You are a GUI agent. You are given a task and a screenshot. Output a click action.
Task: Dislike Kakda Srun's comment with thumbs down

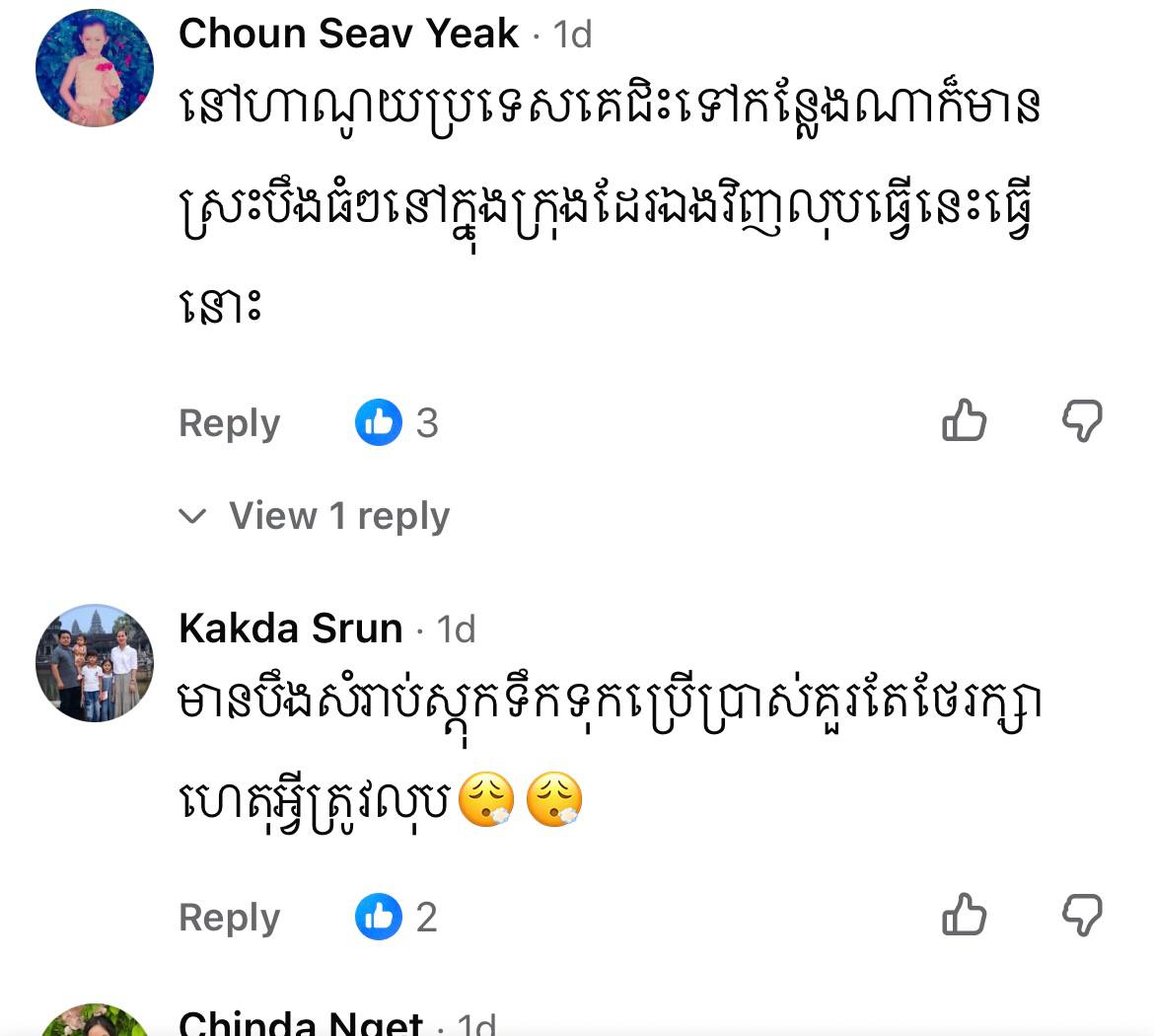1082,915
